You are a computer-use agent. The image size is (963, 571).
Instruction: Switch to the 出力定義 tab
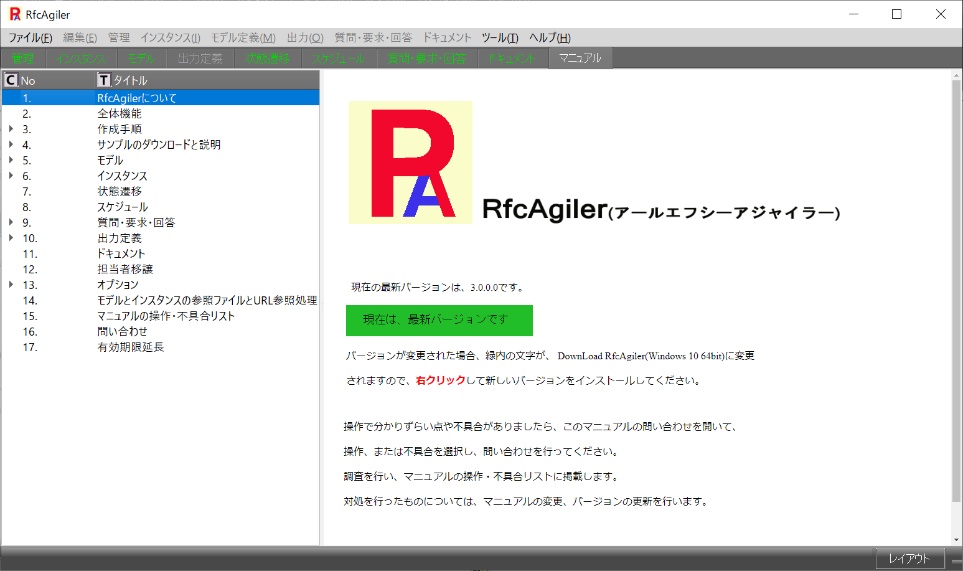(200, 58)
